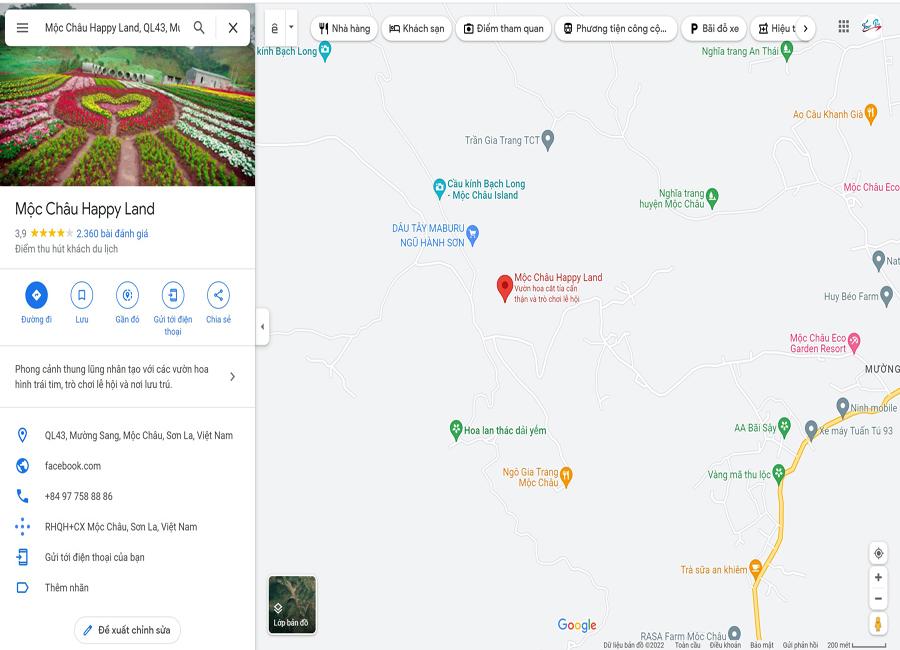
Task: Click the place photo of the heart flower garden
Action: click(x=127, y=117)
